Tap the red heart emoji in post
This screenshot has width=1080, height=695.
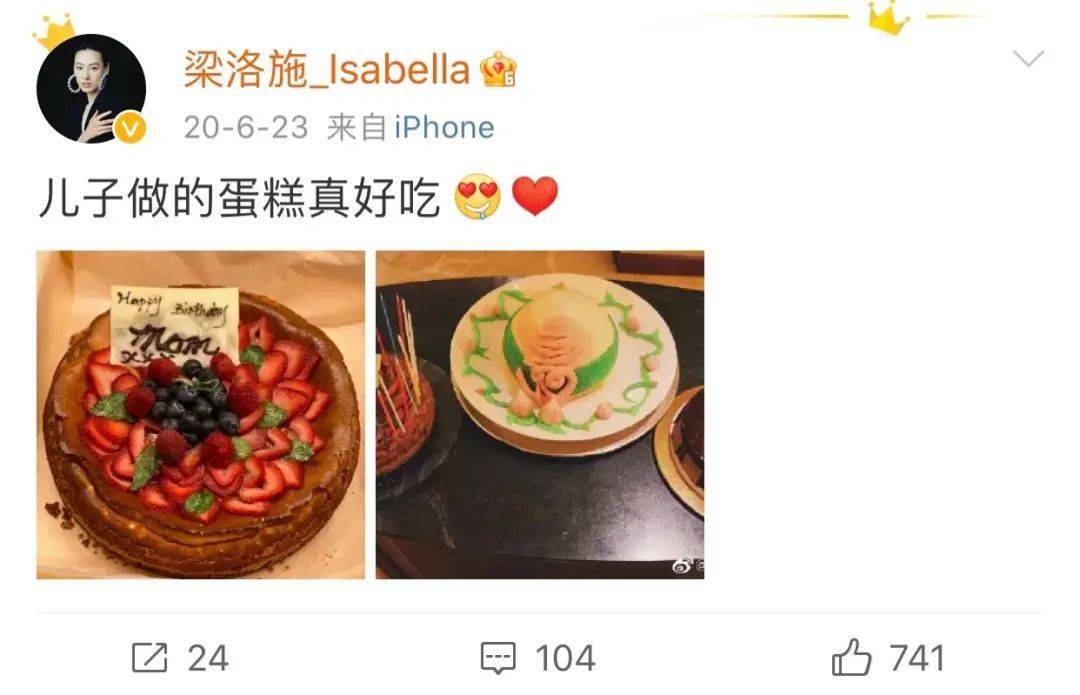[535, 196]
